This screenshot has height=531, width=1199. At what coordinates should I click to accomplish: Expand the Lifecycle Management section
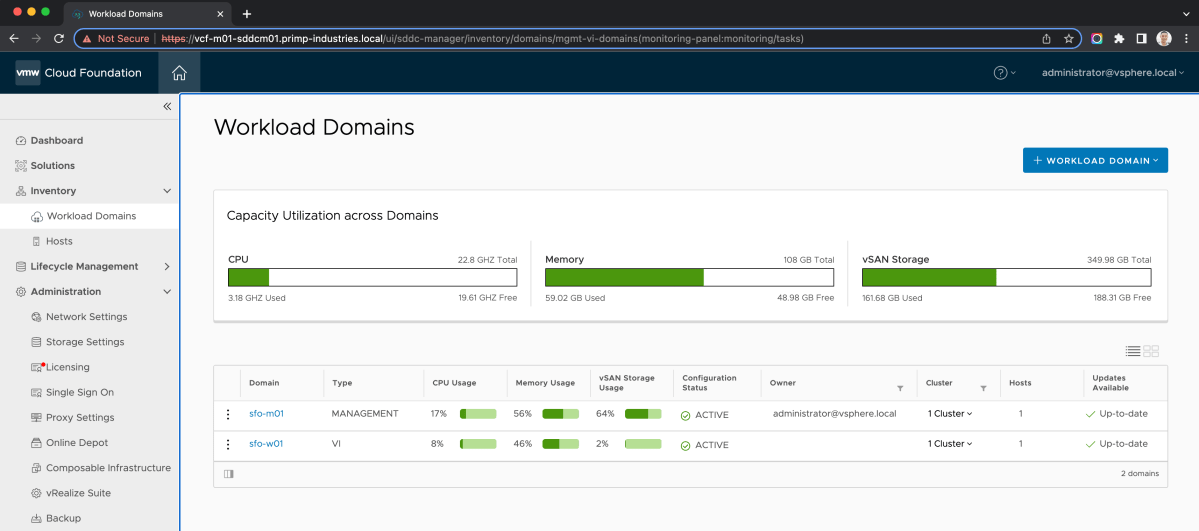[x=167, y=267]
